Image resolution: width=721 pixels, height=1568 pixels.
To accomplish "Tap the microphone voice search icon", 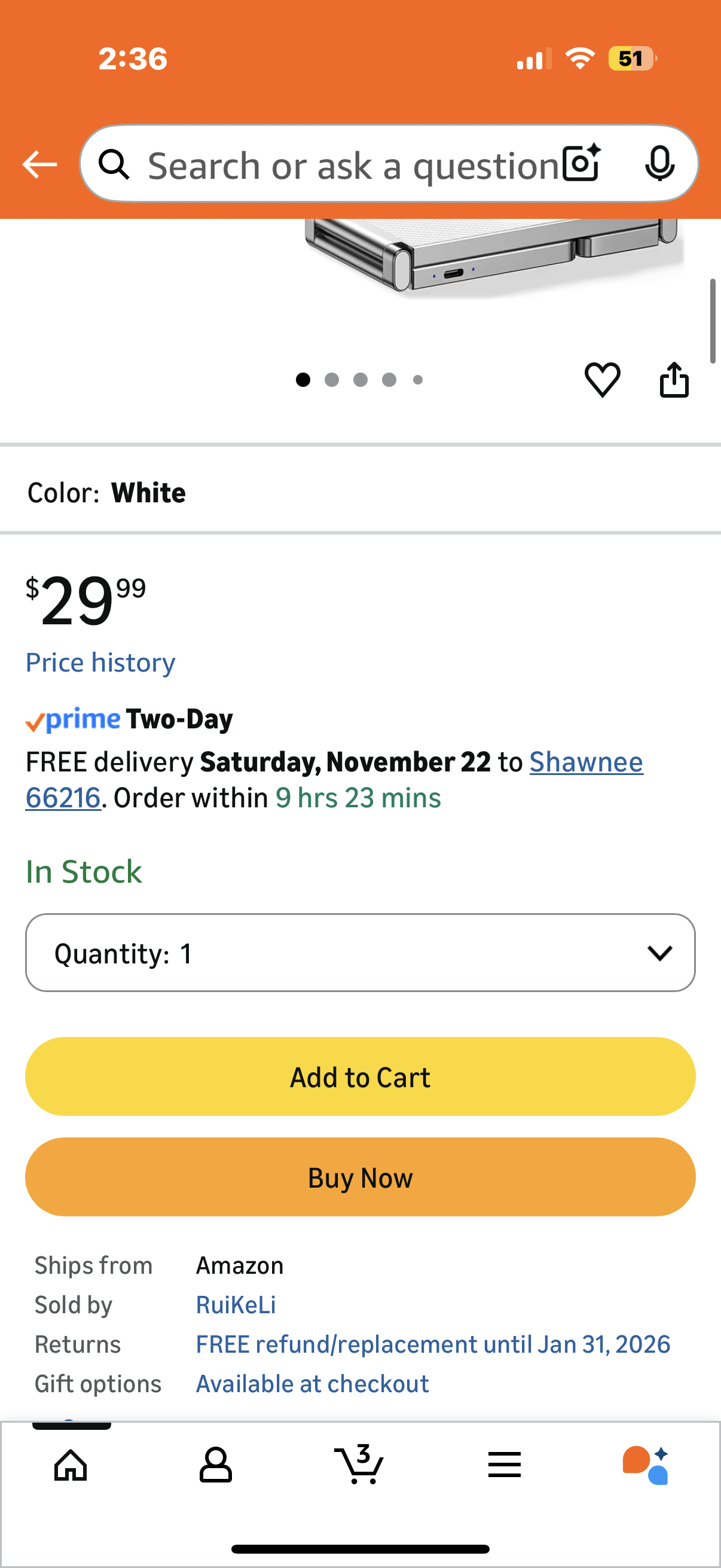I will pos(659,164).
